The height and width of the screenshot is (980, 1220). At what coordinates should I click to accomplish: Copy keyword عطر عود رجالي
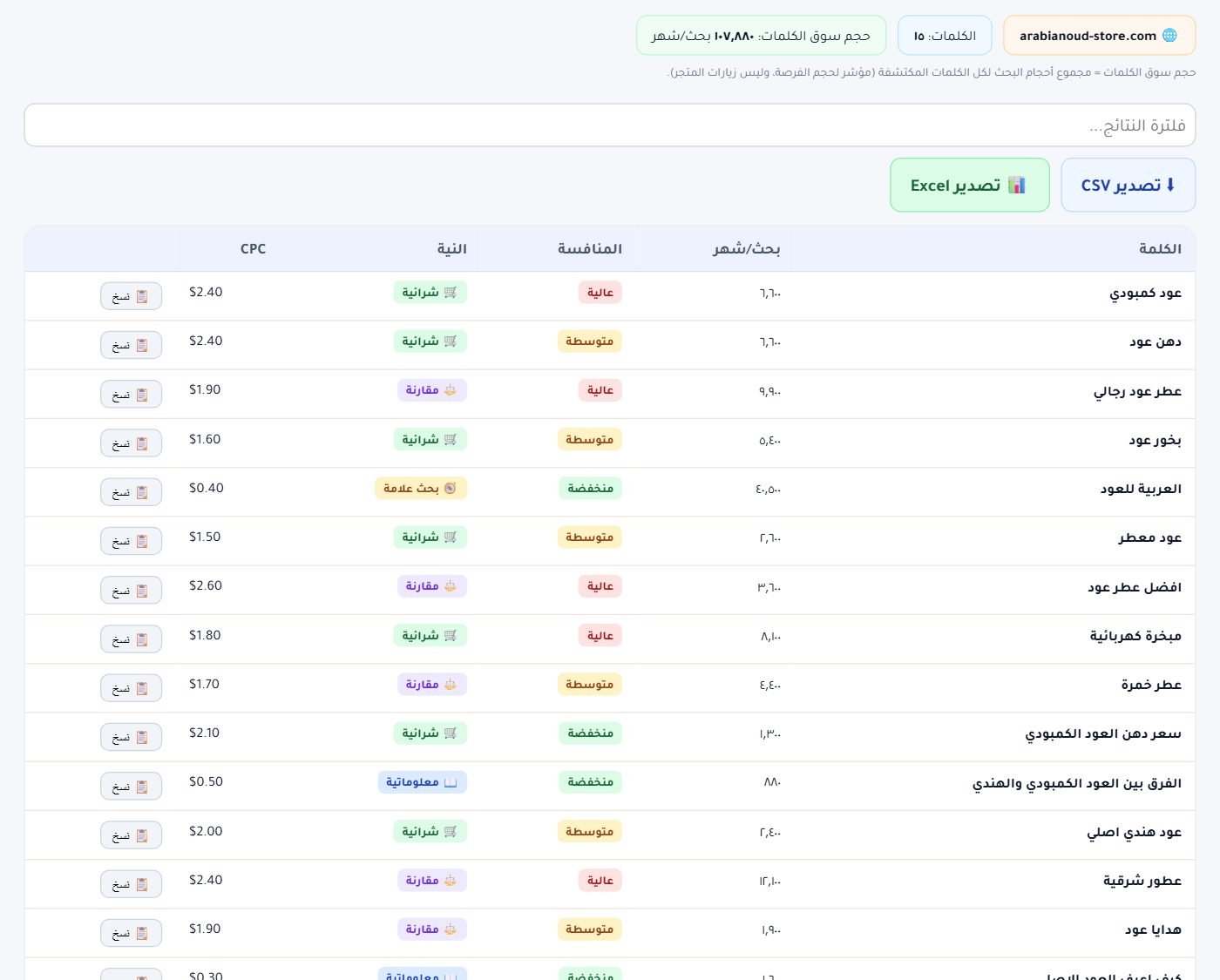pos(132,394)
